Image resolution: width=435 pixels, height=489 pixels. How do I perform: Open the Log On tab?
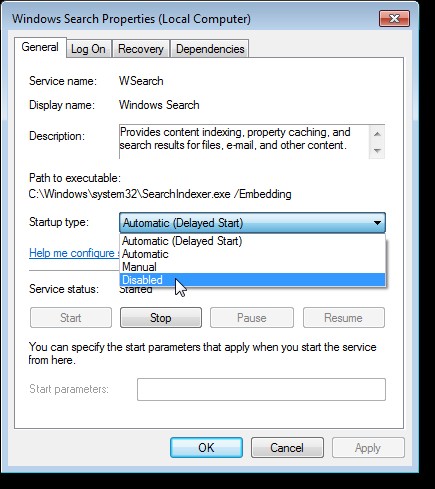[88, 49]
